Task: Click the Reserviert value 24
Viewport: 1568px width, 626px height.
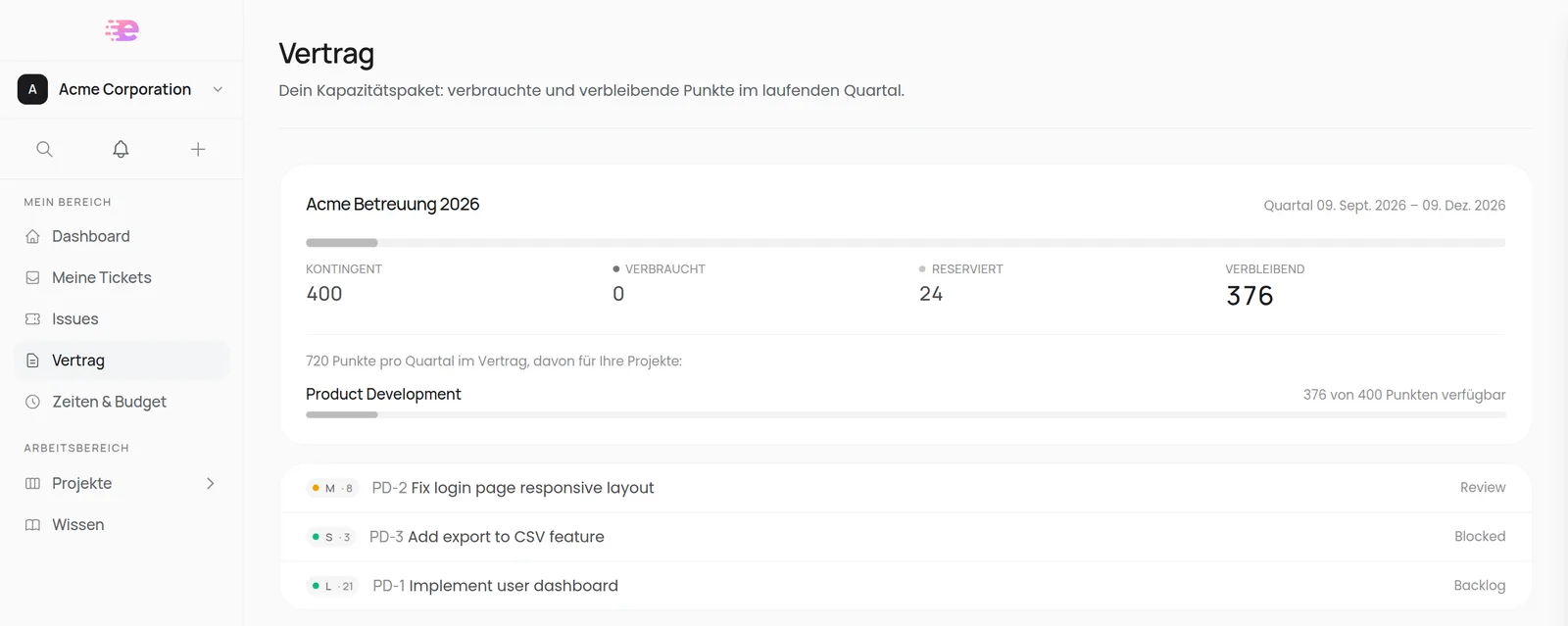Action: point(931,294)
